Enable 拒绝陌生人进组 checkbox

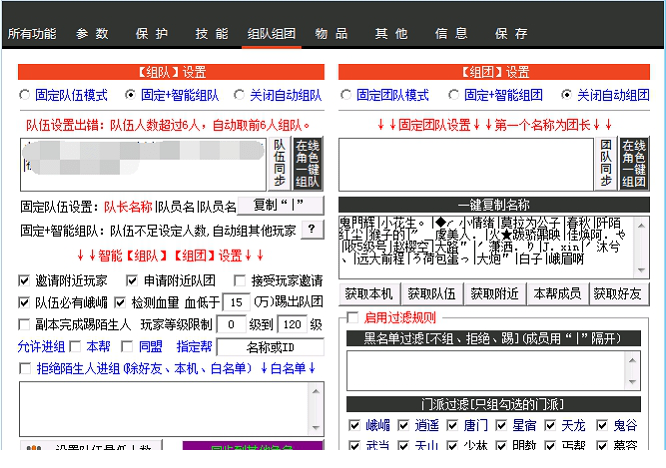pos(25,368)
